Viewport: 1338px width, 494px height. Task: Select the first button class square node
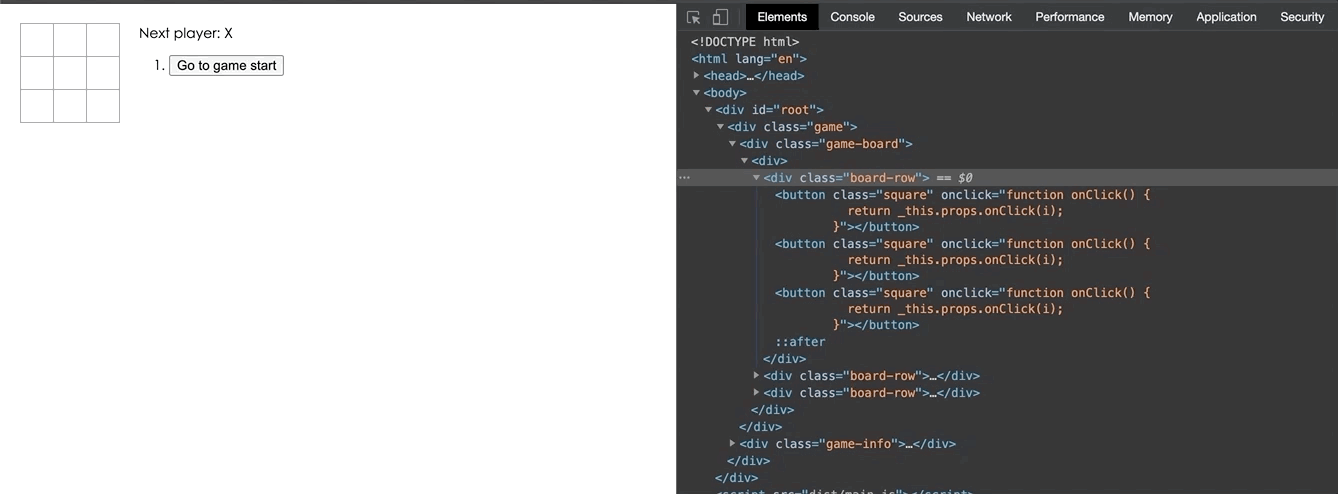(x=963, y=210)
